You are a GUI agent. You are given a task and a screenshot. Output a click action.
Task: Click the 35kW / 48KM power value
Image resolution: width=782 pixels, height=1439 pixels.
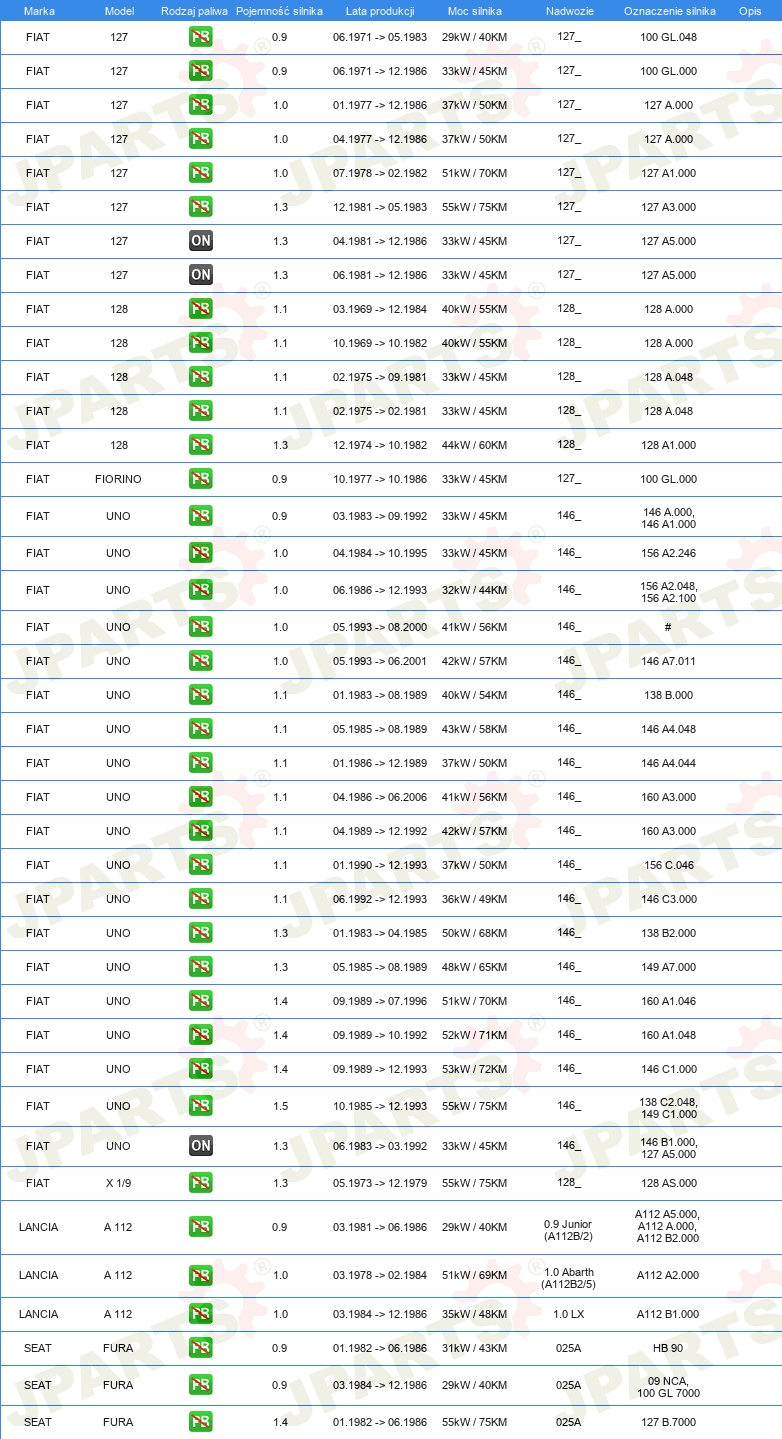tap(474, 1314)
